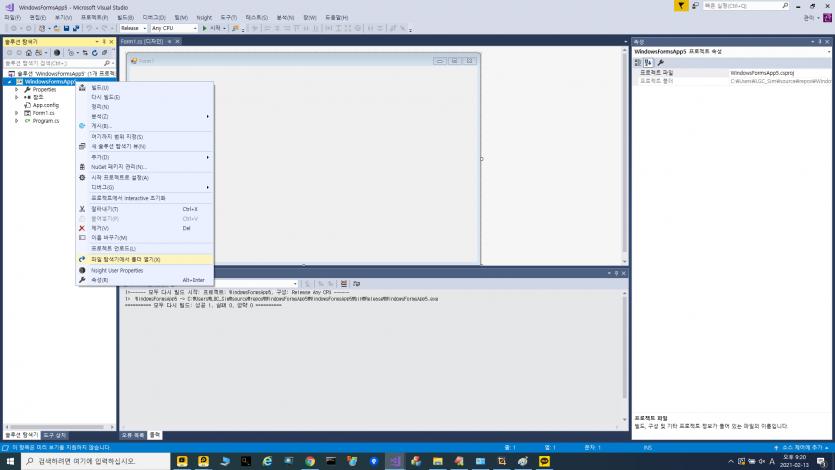Click the Form1 designer title bar
This screenshot has height=470, width=835.
pyautogui.click(x=304, y=61)
